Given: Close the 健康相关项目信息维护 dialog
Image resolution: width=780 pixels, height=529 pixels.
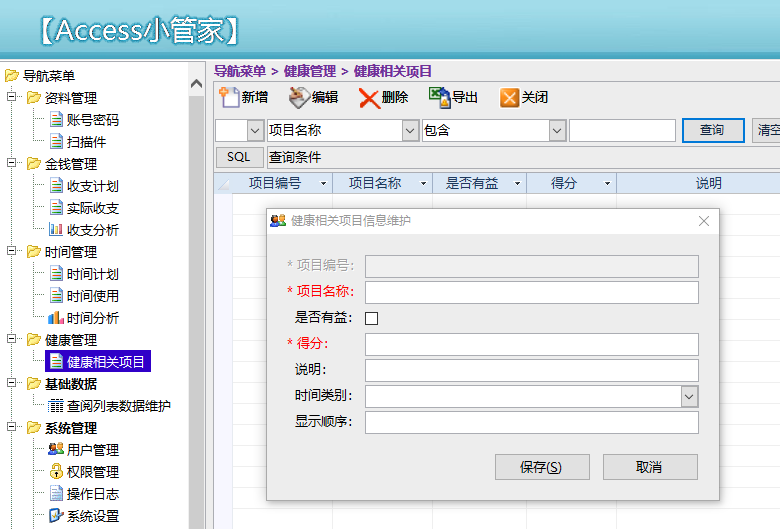Looking at the screenshot, I should point(703,221).
